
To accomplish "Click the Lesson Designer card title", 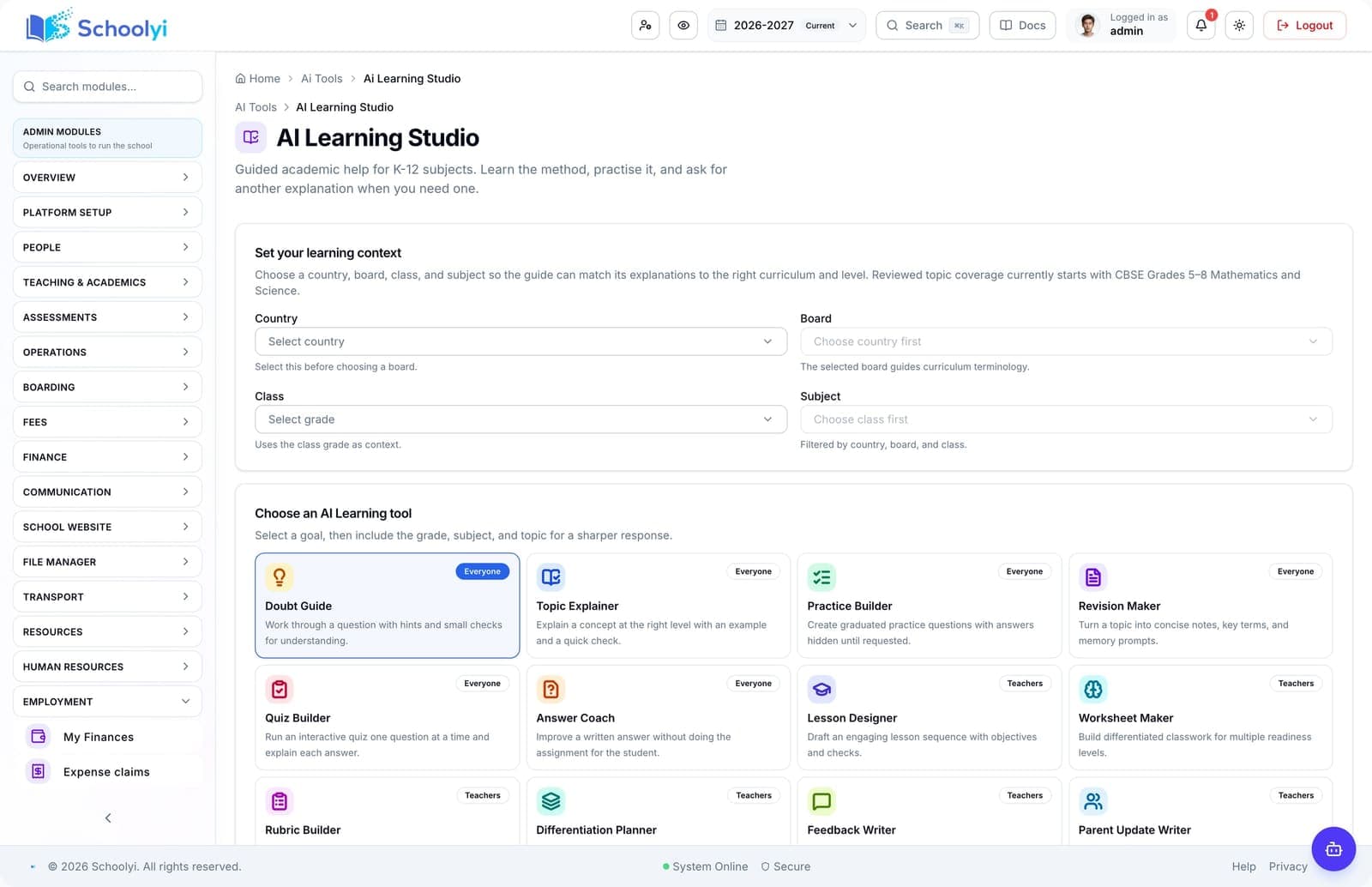I will 851,718.
